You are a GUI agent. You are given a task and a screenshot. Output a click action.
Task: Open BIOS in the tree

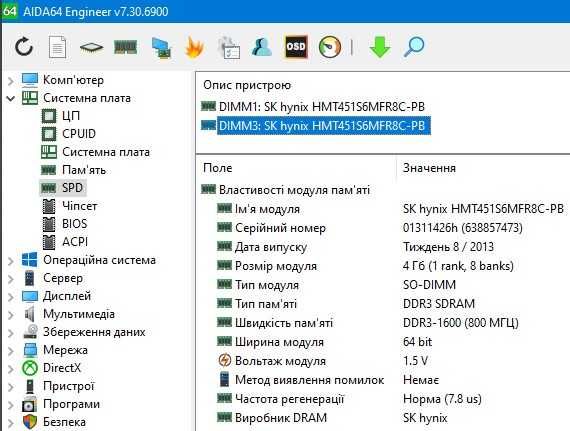tap(64, 223)
